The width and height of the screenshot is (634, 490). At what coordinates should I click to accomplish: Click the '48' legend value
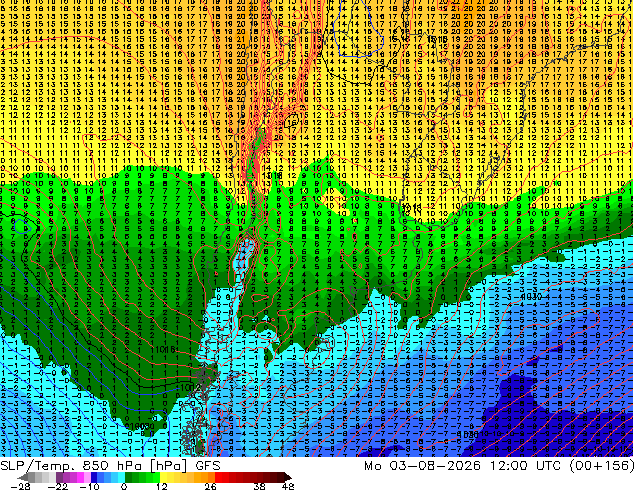[288, 486]
